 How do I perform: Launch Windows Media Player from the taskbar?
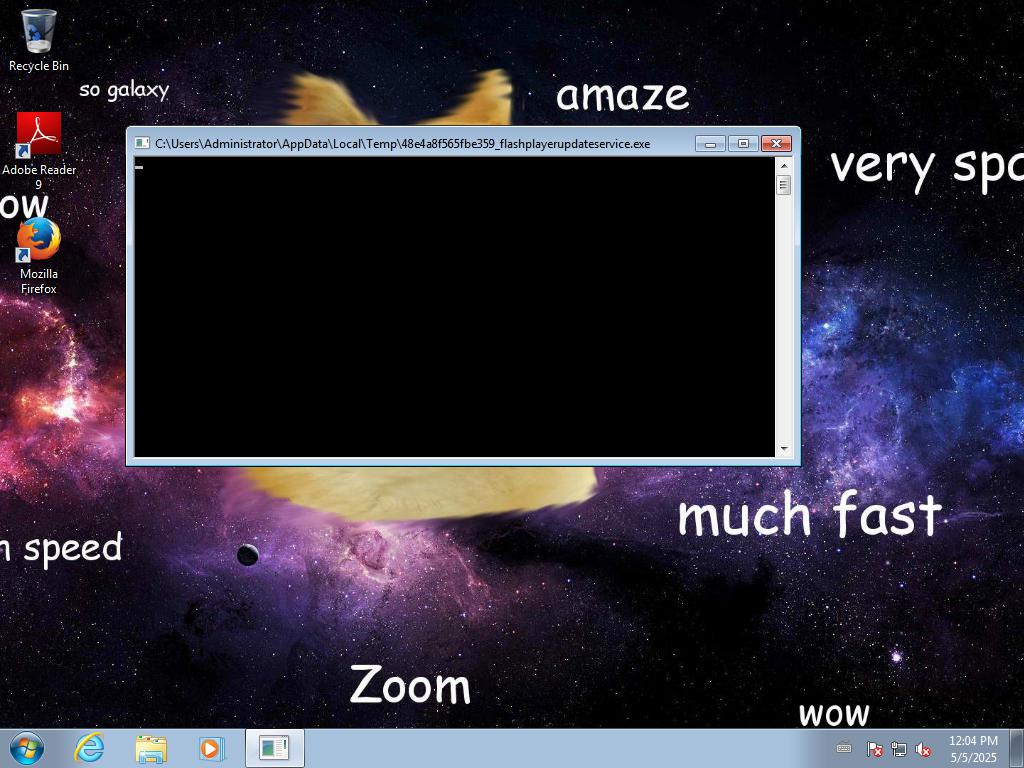[x=212, y=748]
